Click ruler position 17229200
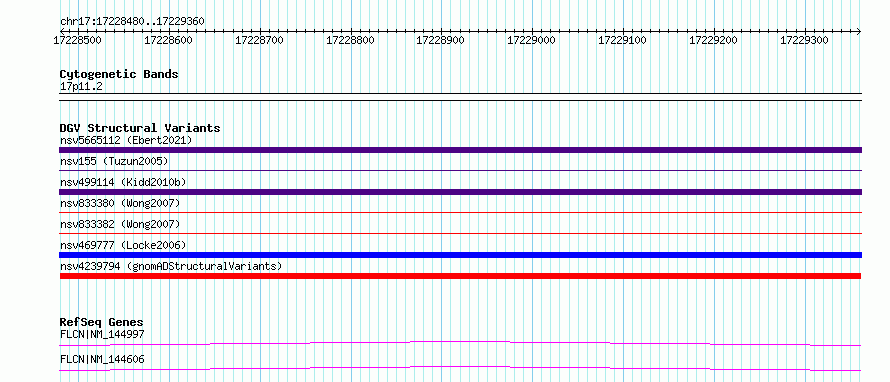The image size is (890, 382). [x=713, y=40]
